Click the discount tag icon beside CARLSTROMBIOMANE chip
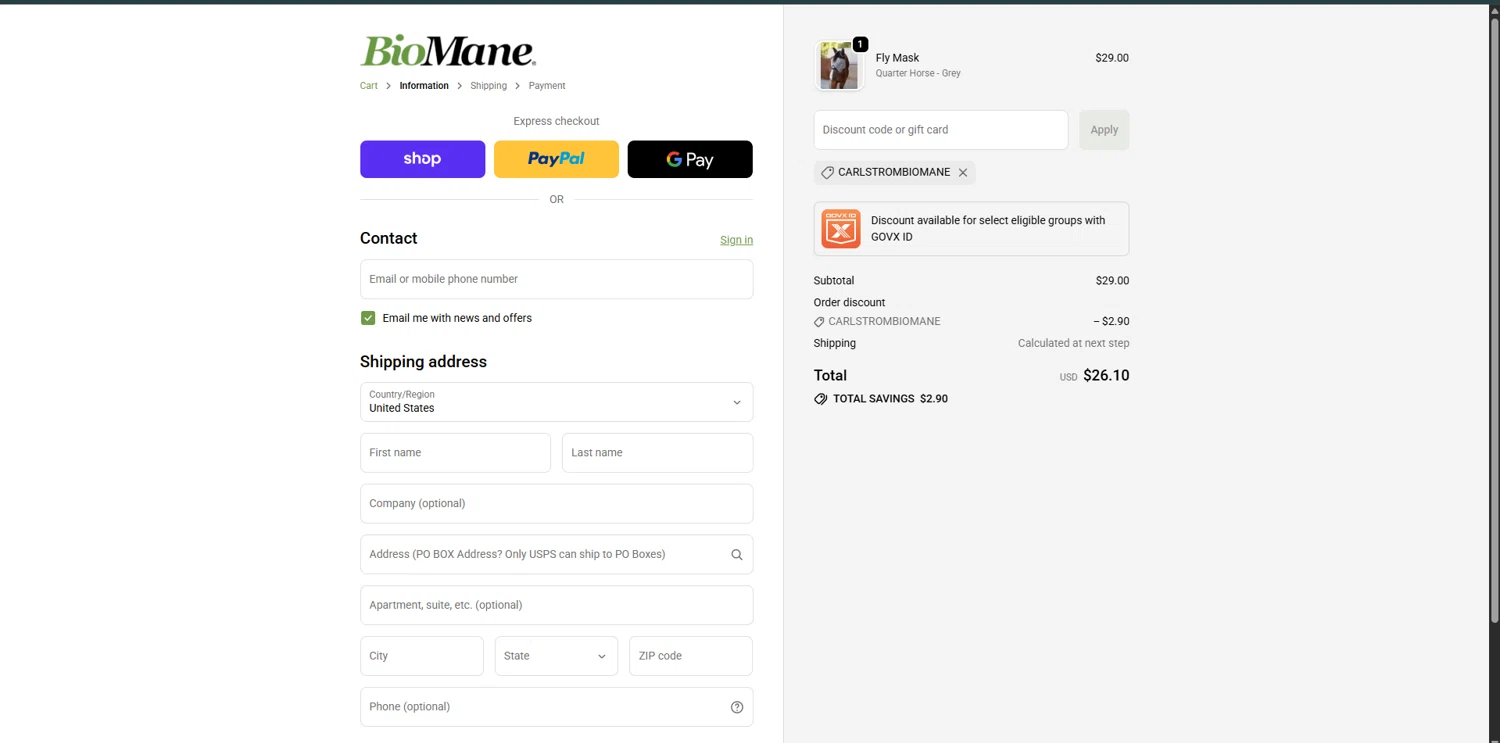The width and height of the screenshot is (1500, 743). coord(827,173)
